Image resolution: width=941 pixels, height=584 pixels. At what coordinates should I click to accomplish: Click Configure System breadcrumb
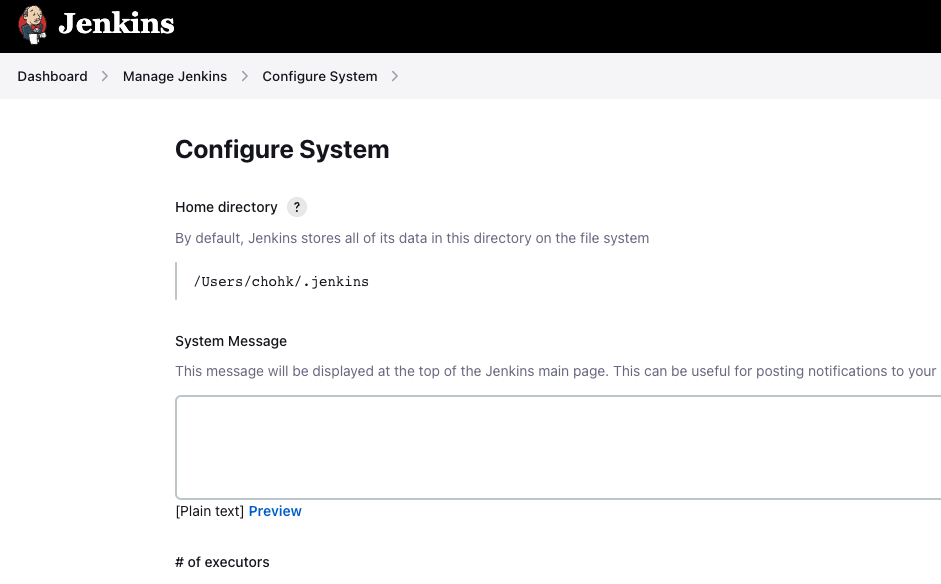point(320,76)
